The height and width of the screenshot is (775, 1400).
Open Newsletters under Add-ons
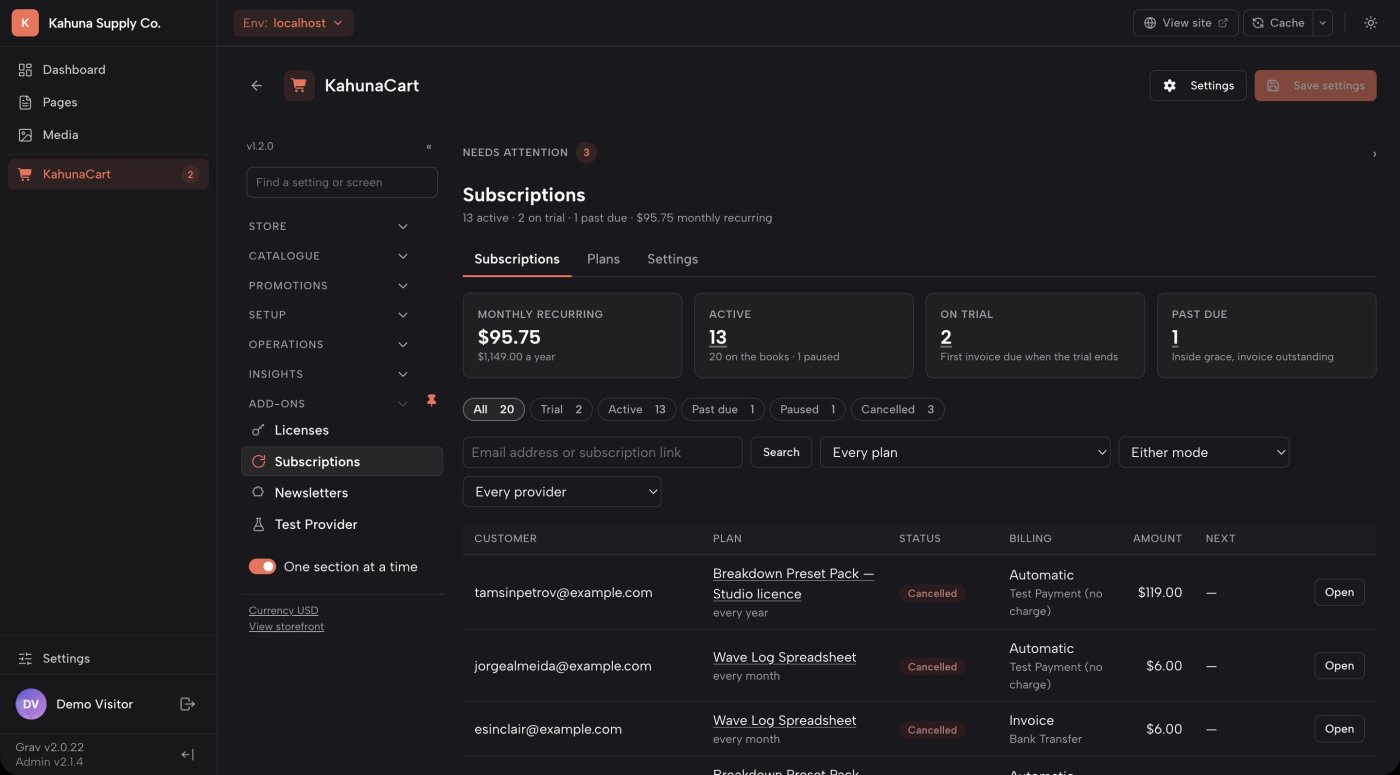pyautogui.click(x=342, y=493)
